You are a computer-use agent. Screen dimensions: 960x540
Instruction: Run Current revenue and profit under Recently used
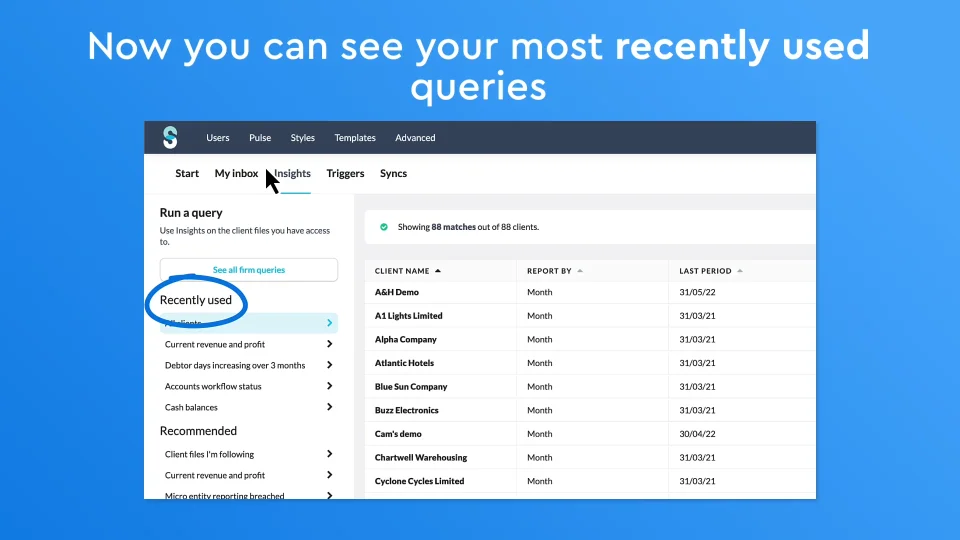coord(249,344)
